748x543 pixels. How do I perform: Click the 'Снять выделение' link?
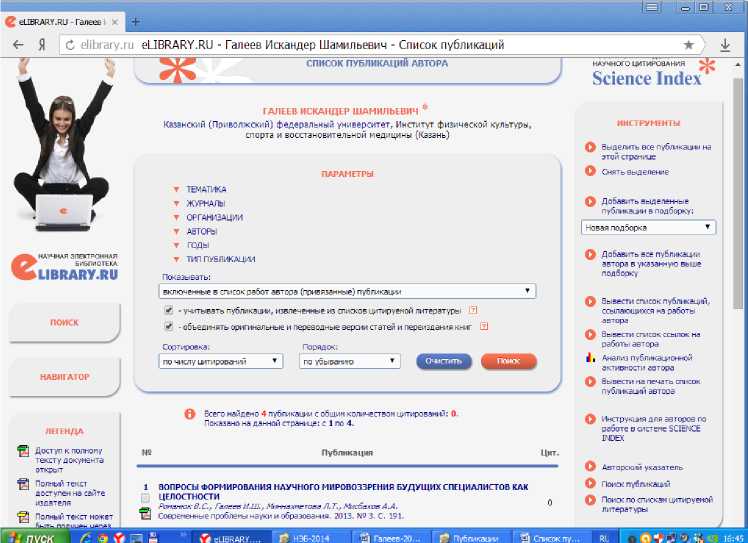(x=635, y=172)
